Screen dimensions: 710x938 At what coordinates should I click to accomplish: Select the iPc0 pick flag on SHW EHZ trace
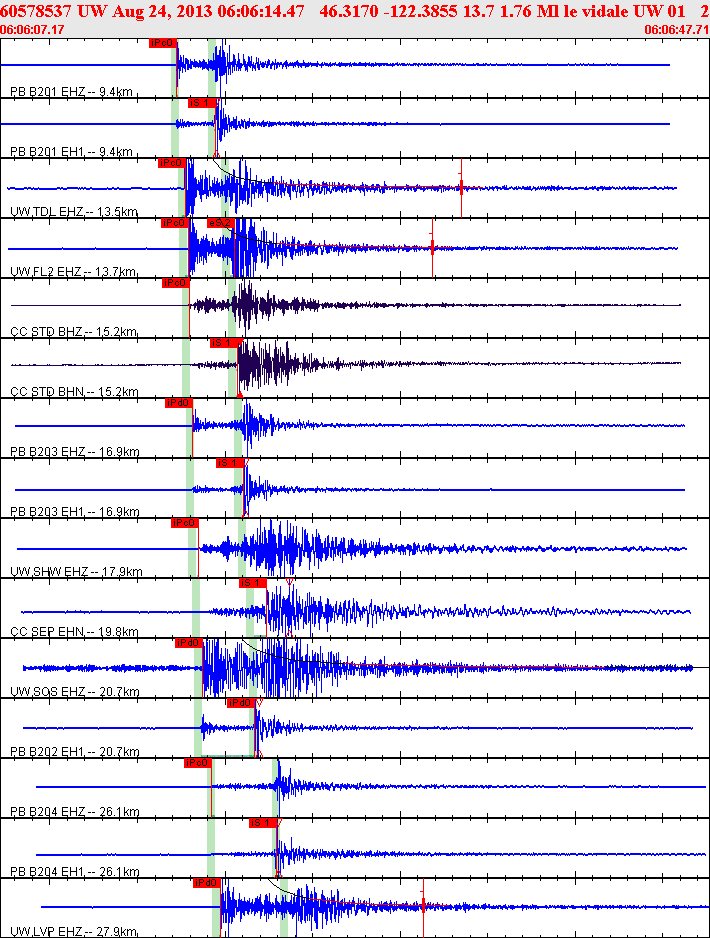click(185, 523)
